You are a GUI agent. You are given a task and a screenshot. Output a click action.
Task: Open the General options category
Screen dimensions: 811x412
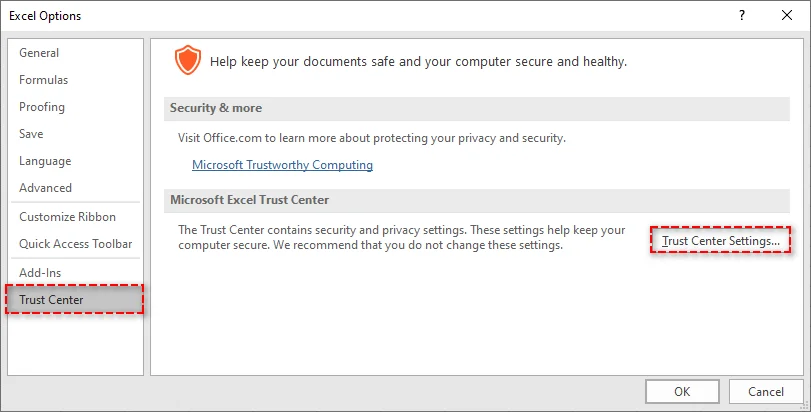[x=39, y=53]
